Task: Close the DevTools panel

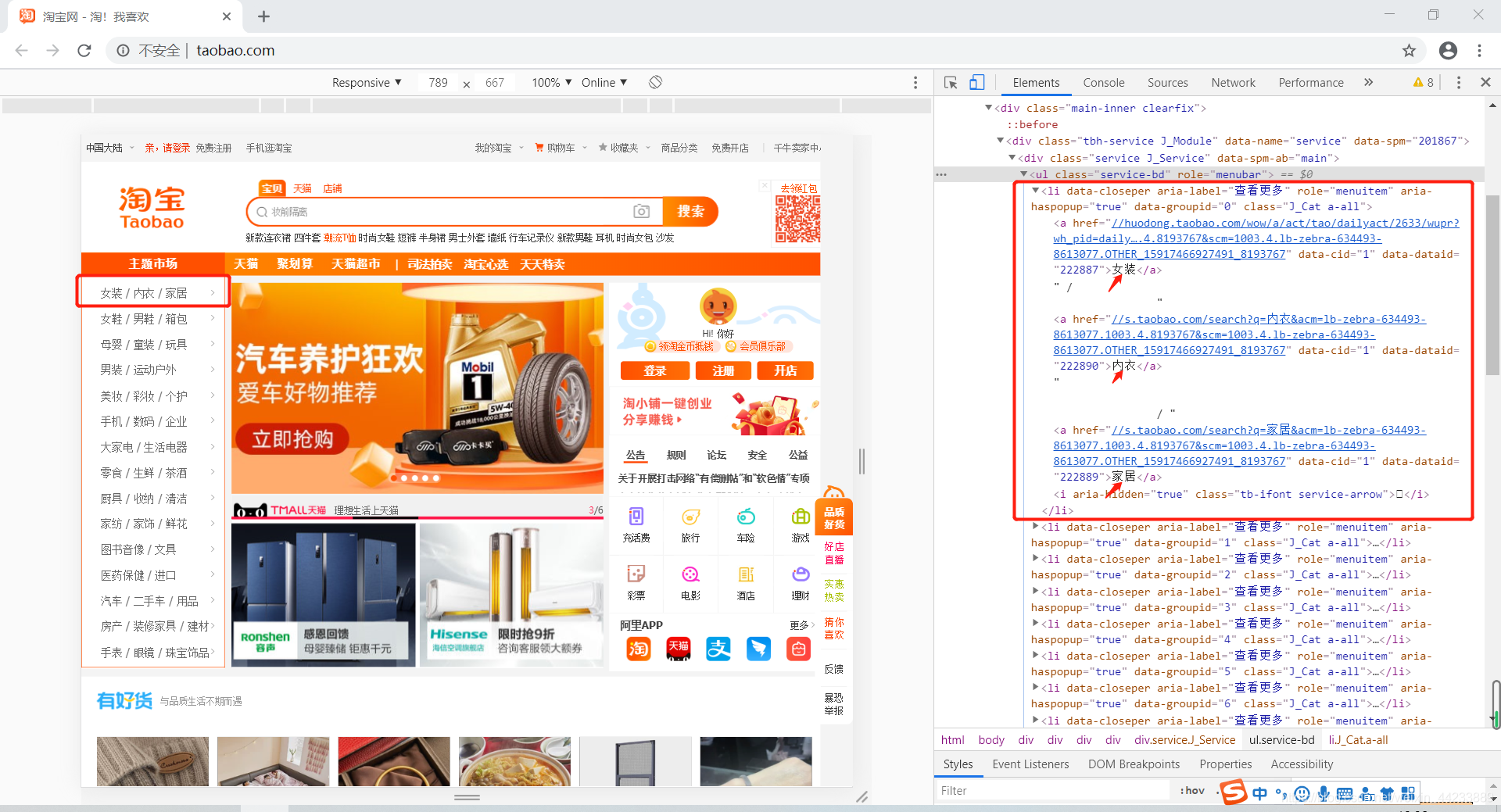Action: point(1485,82)
